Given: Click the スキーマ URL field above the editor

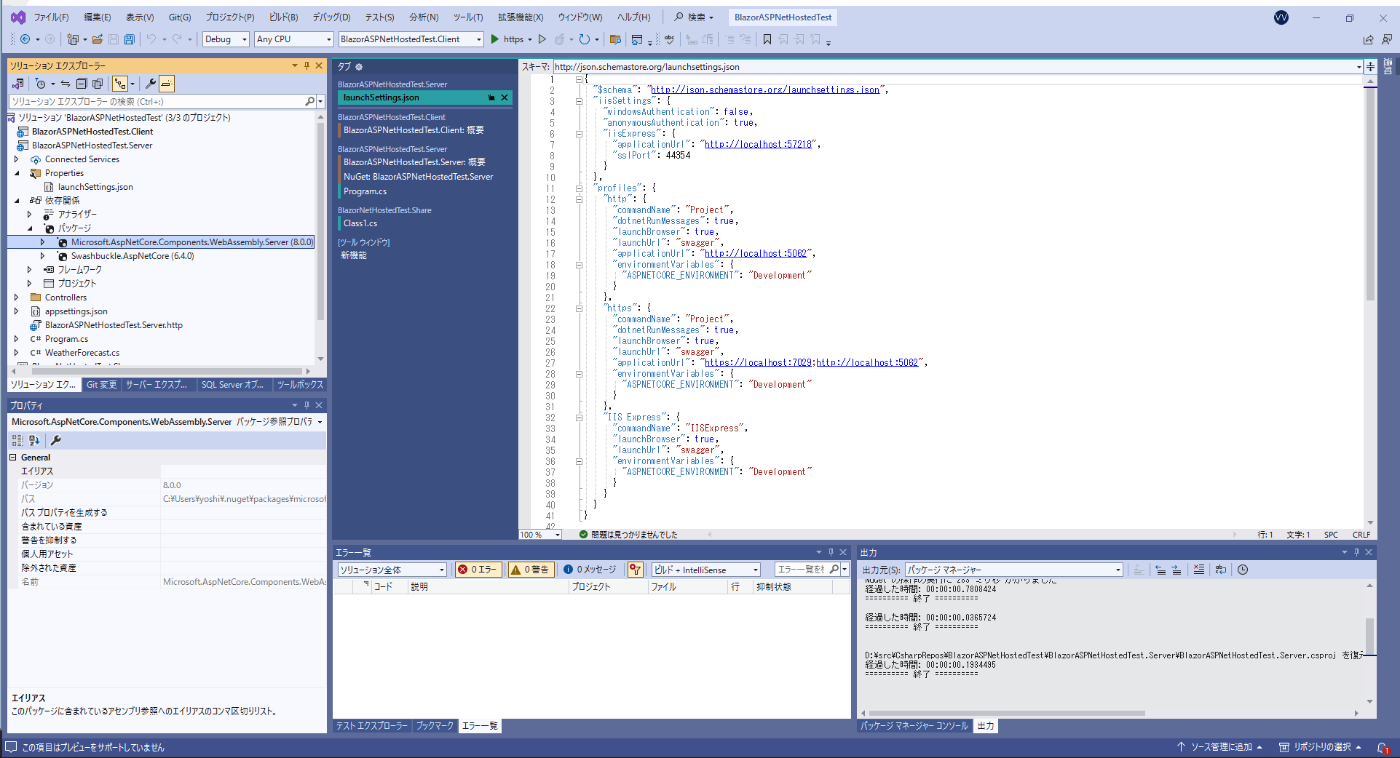Looking at the screenshot, I should [x=956, y=66].
